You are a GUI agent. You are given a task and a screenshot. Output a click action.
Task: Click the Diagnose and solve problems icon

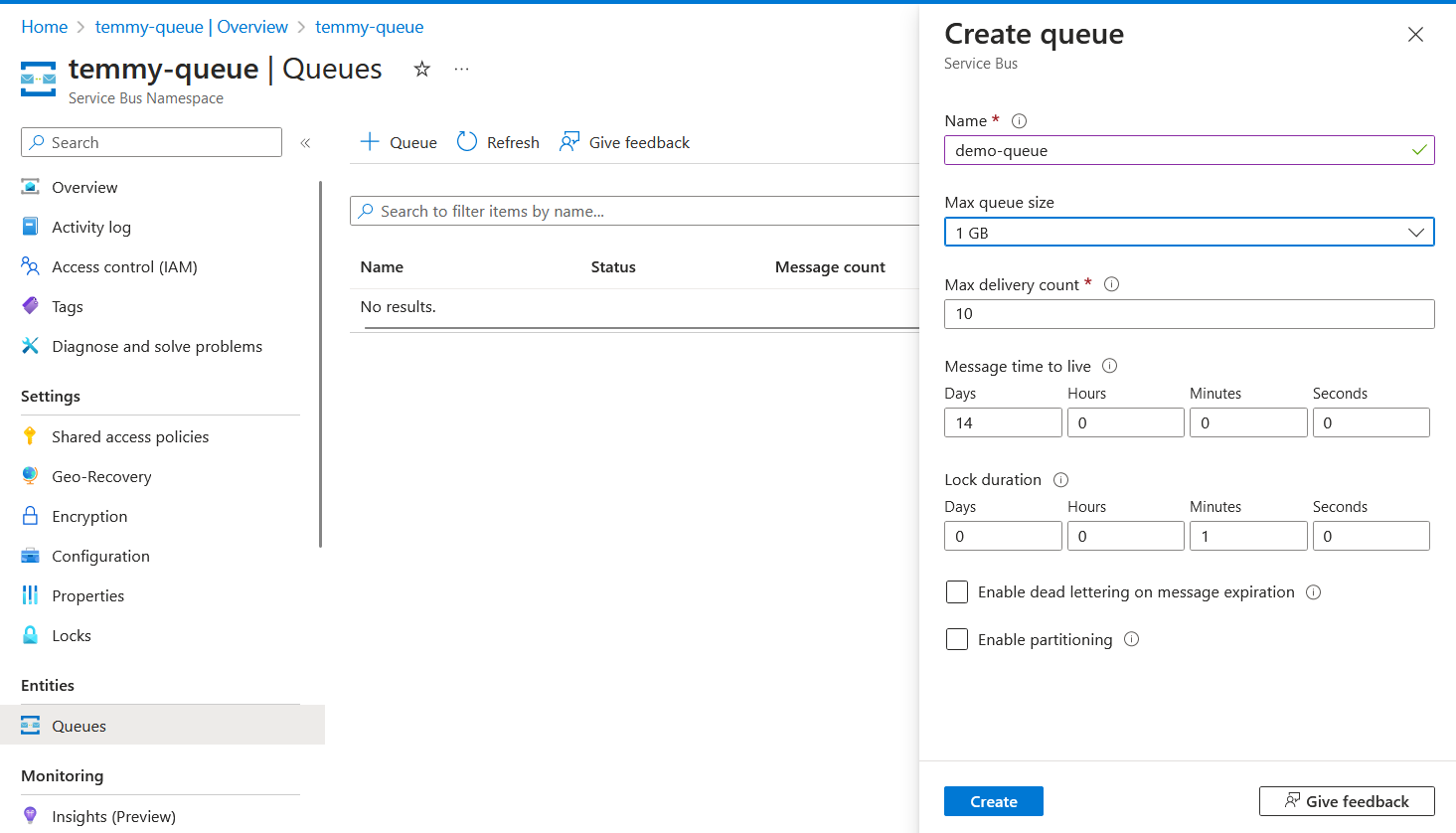tap(31, 346)
